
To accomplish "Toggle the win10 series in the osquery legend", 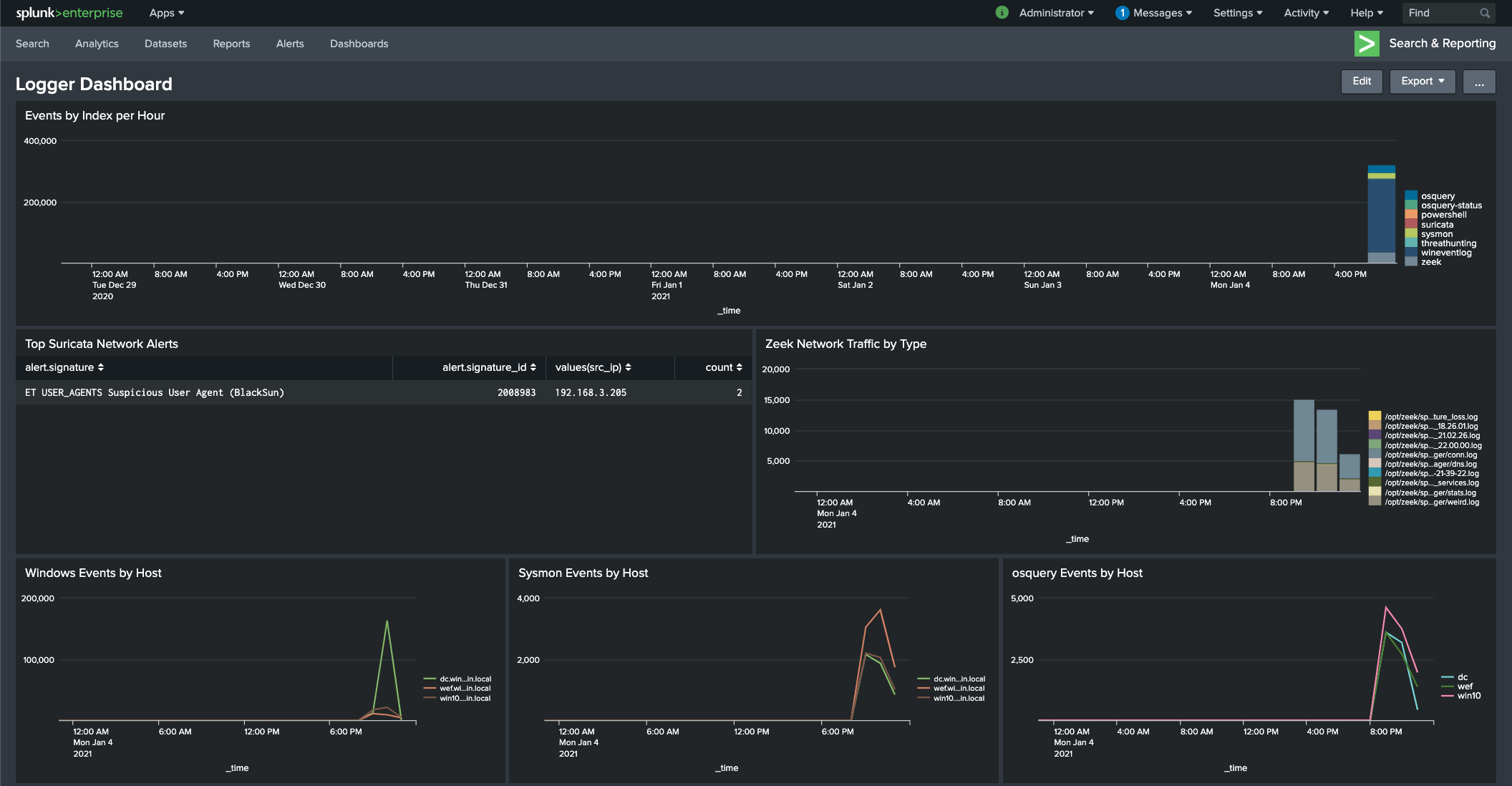I will point(1468,696).
